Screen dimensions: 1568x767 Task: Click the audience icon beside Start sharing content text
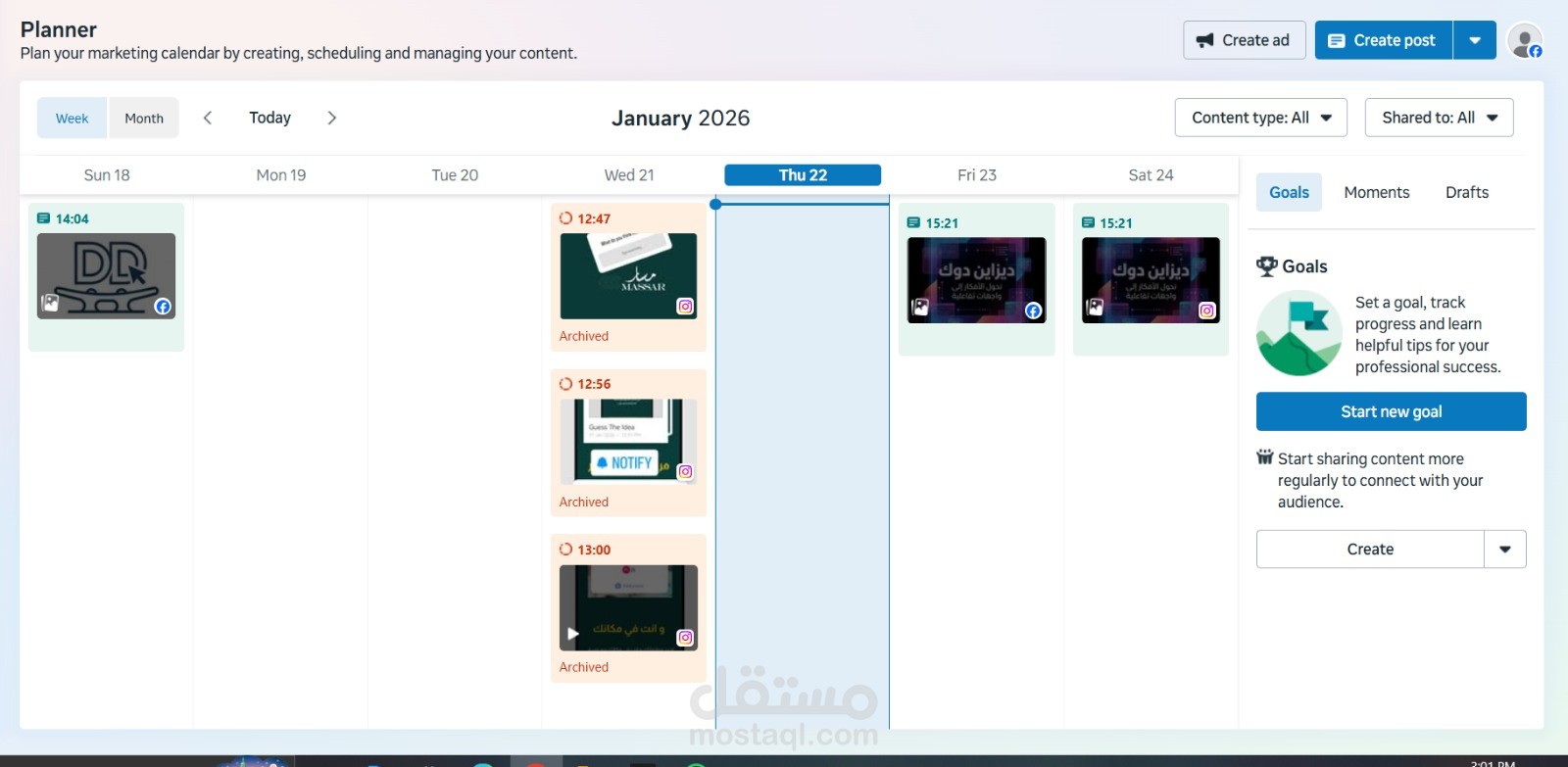point(1265,457)
